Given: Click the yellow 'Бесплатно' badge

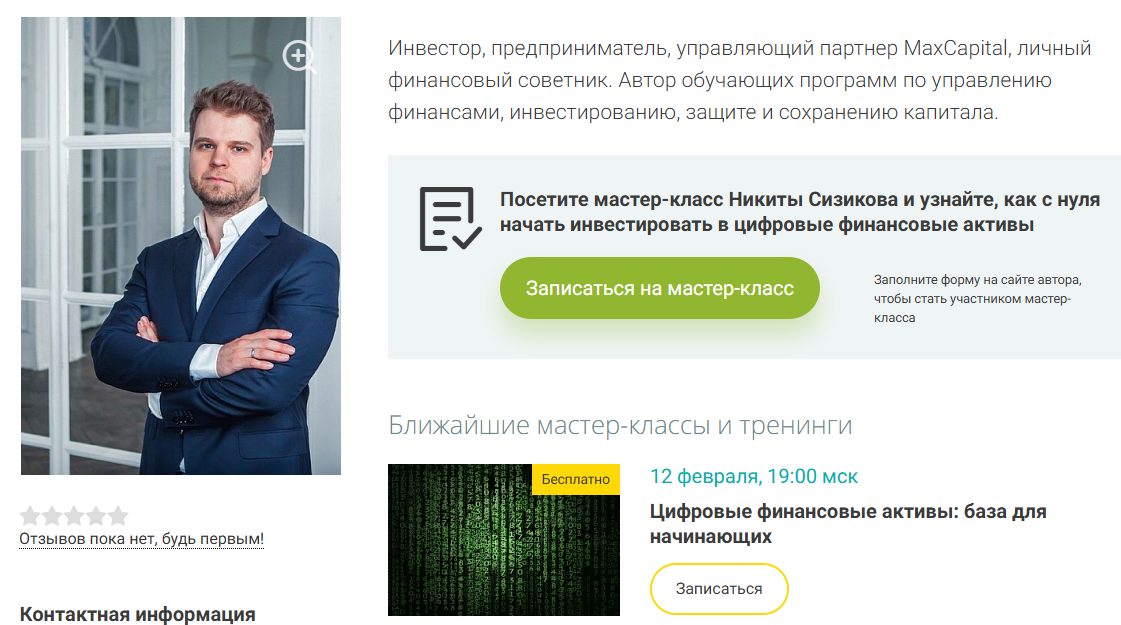Looking at the screenshot, I should pyautogui.click(x=576, y=479).
